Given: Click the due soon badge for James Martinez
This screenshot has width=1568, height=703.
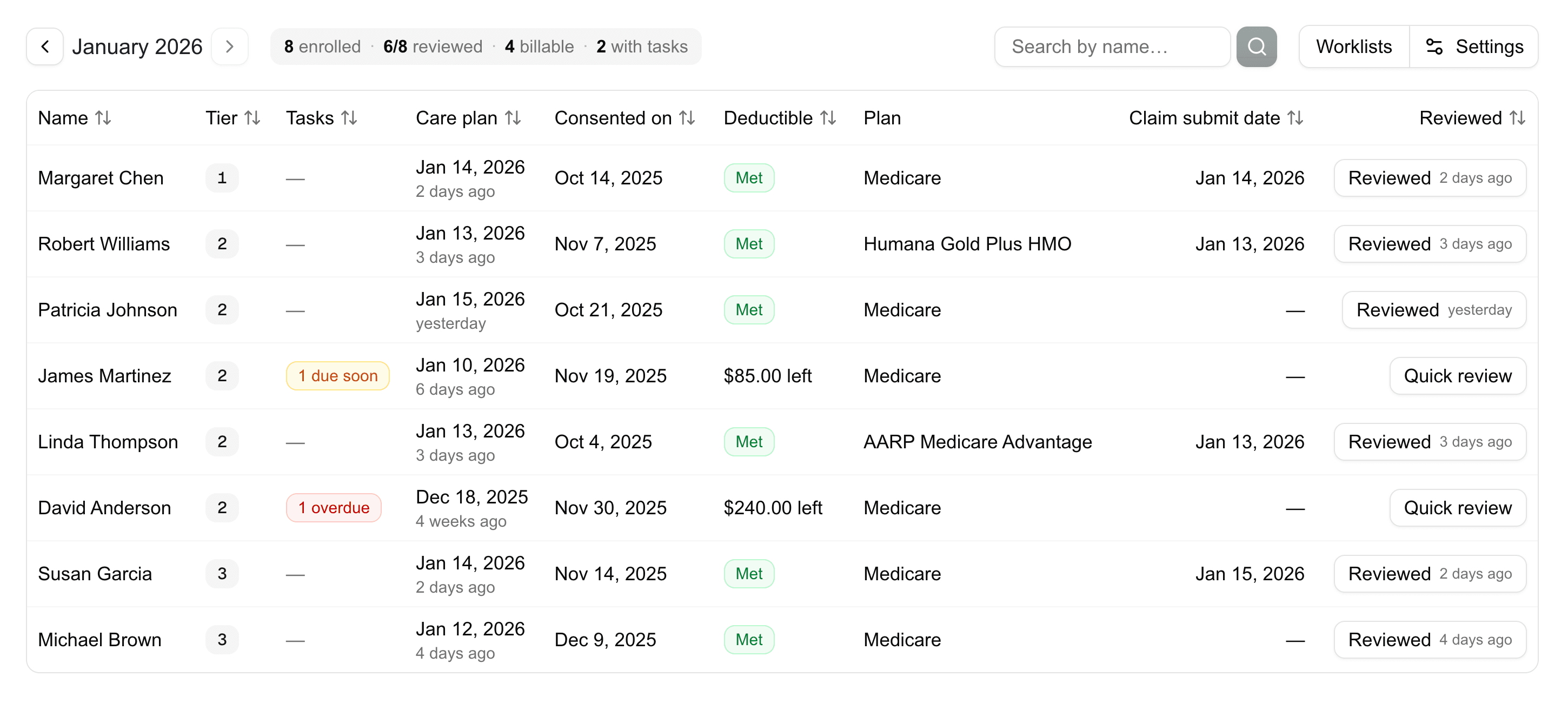Looking at the screenshot, I should [x=337, y=375].
